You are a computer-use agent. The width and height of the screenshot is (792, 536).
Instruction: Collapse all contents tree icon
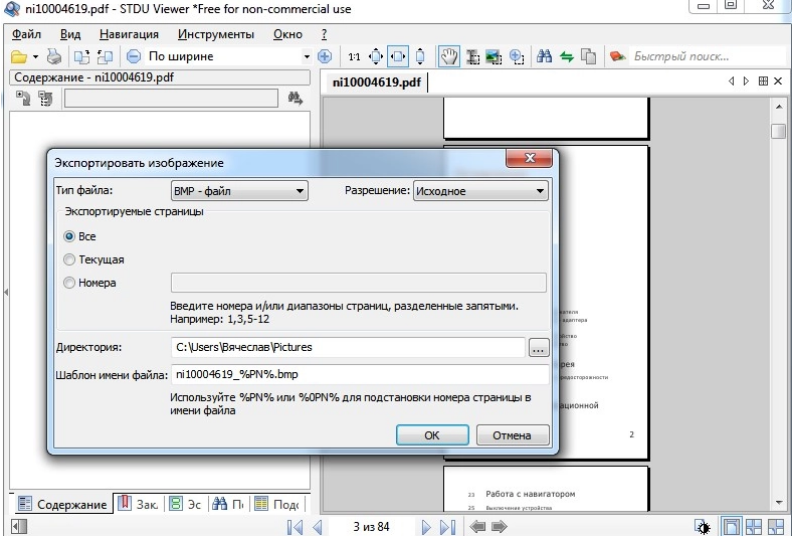[45, 98]
